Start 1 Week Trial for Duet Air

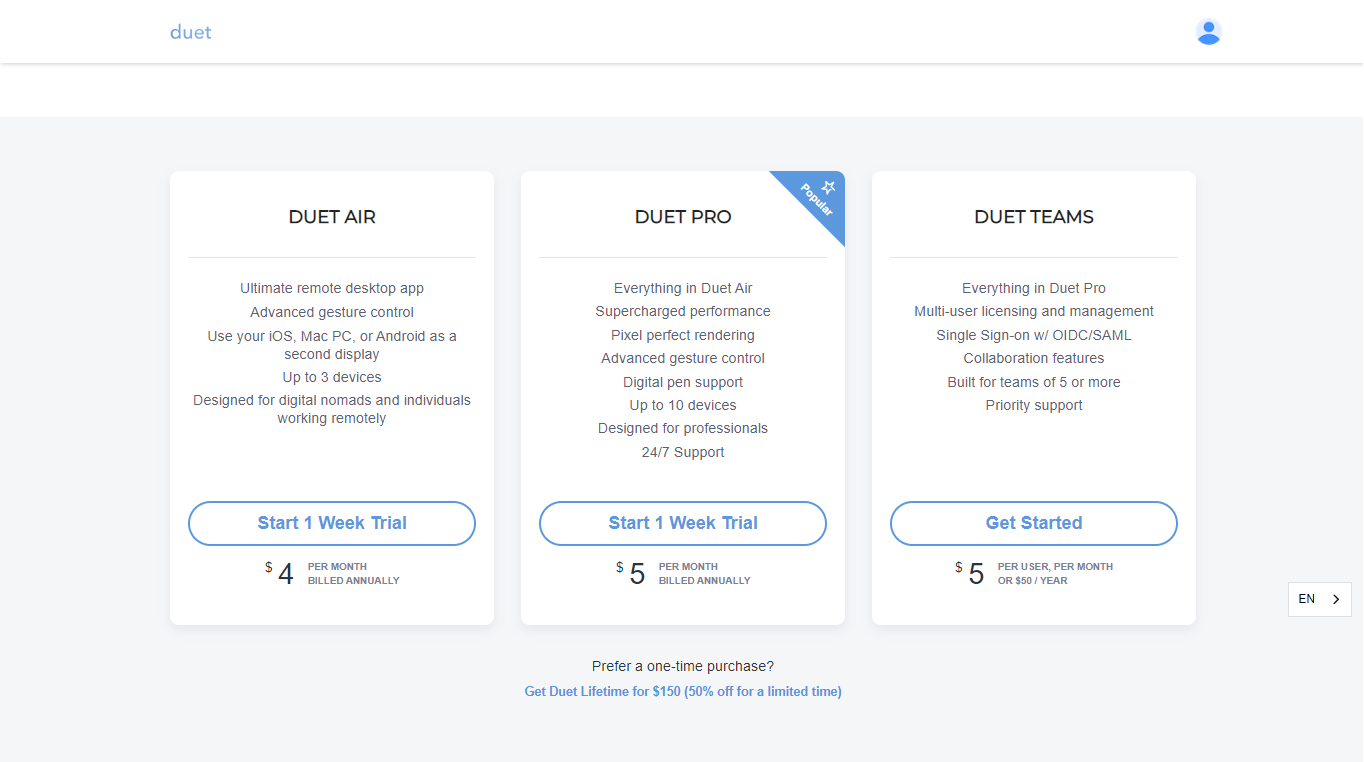pos(332,523)
